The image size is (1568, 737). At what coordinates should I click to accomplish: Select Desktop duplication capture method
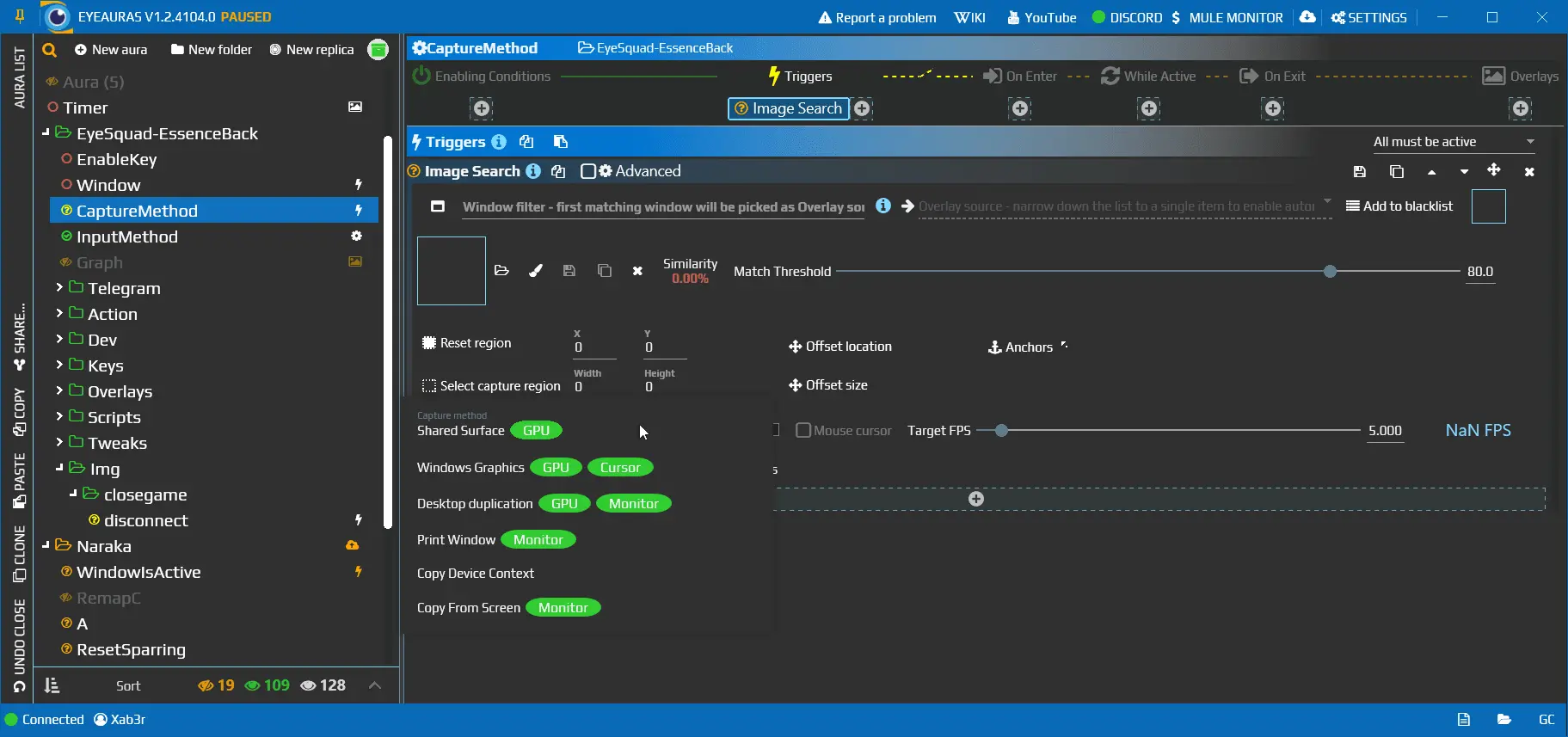click(x=475, y=504)
